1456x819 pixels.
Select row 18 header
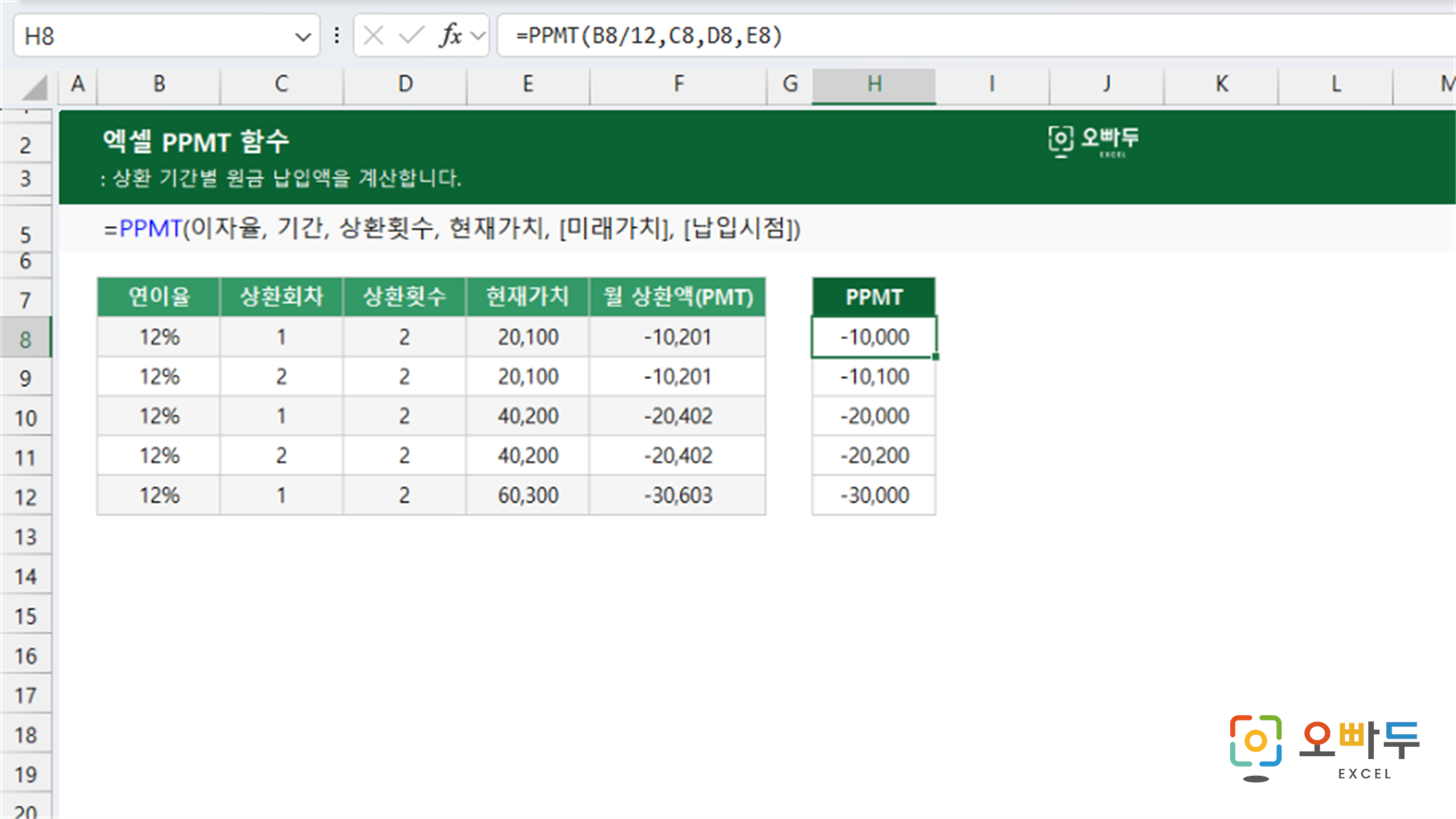tap(26, 734)
